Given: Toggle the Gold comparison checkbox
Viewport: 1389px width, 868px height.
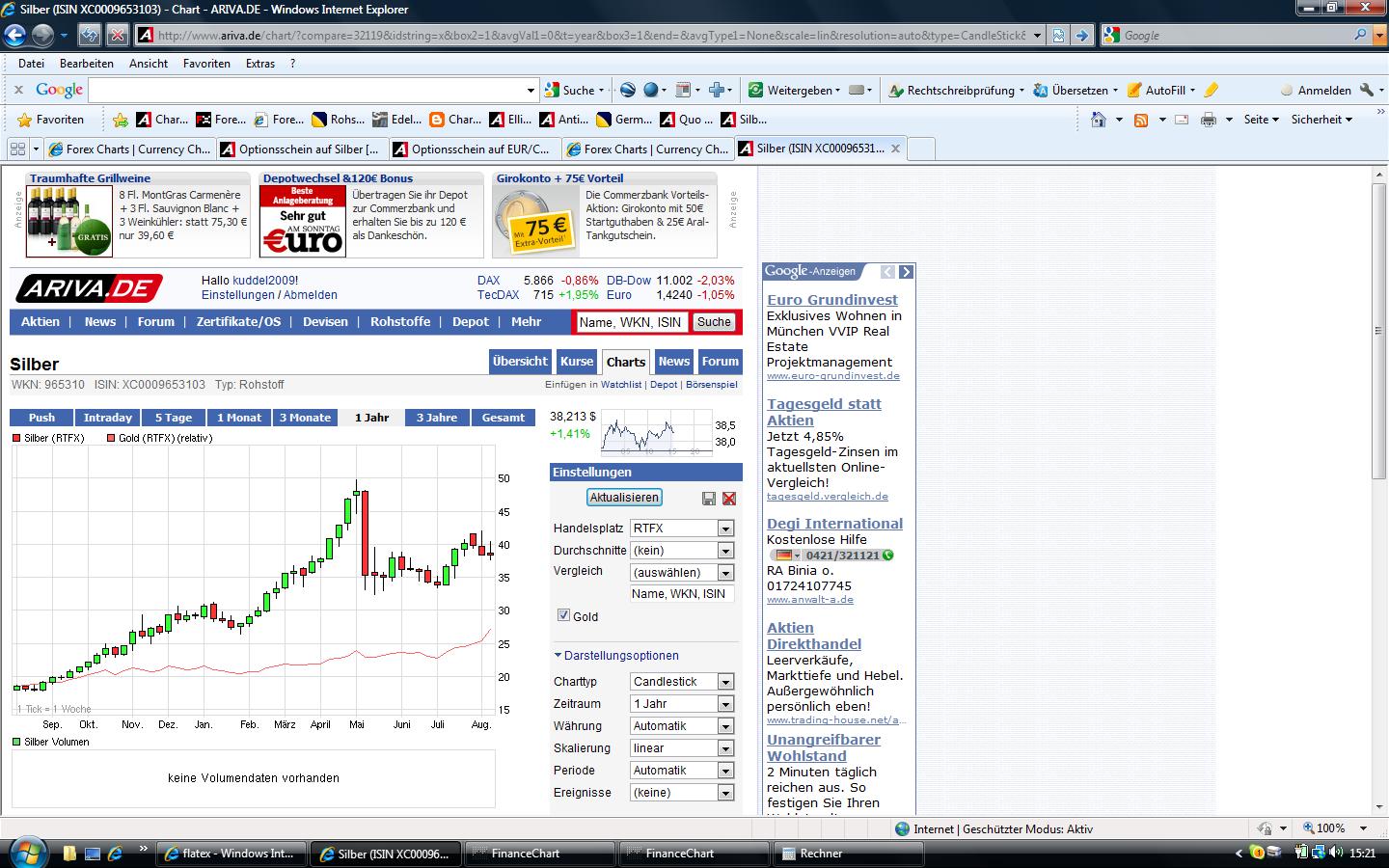Looking at the screenshot, I should point(563,615).
